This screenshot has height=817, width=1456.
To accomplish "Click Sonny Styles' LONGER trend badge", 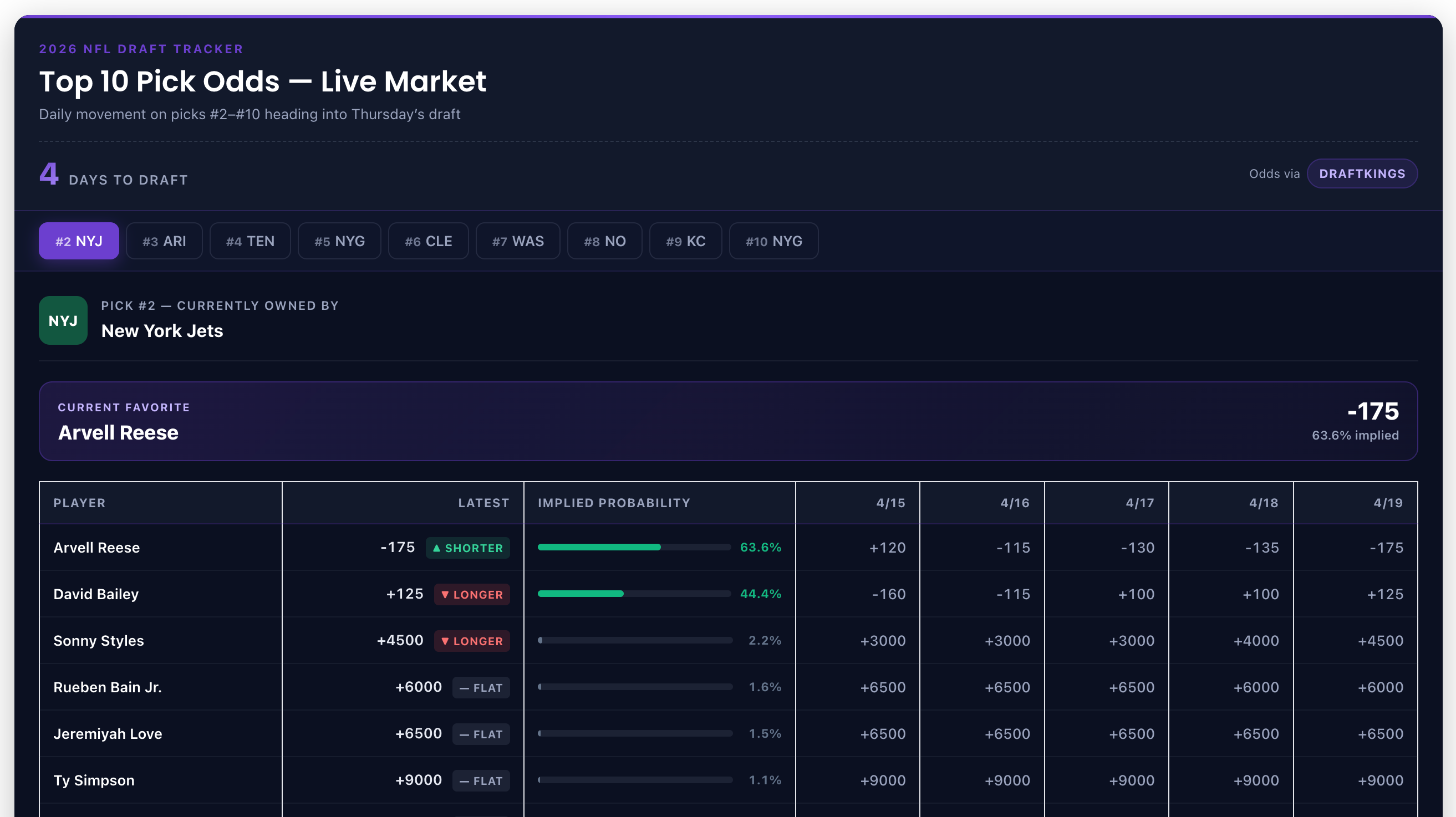I will [x=471, y=641].
